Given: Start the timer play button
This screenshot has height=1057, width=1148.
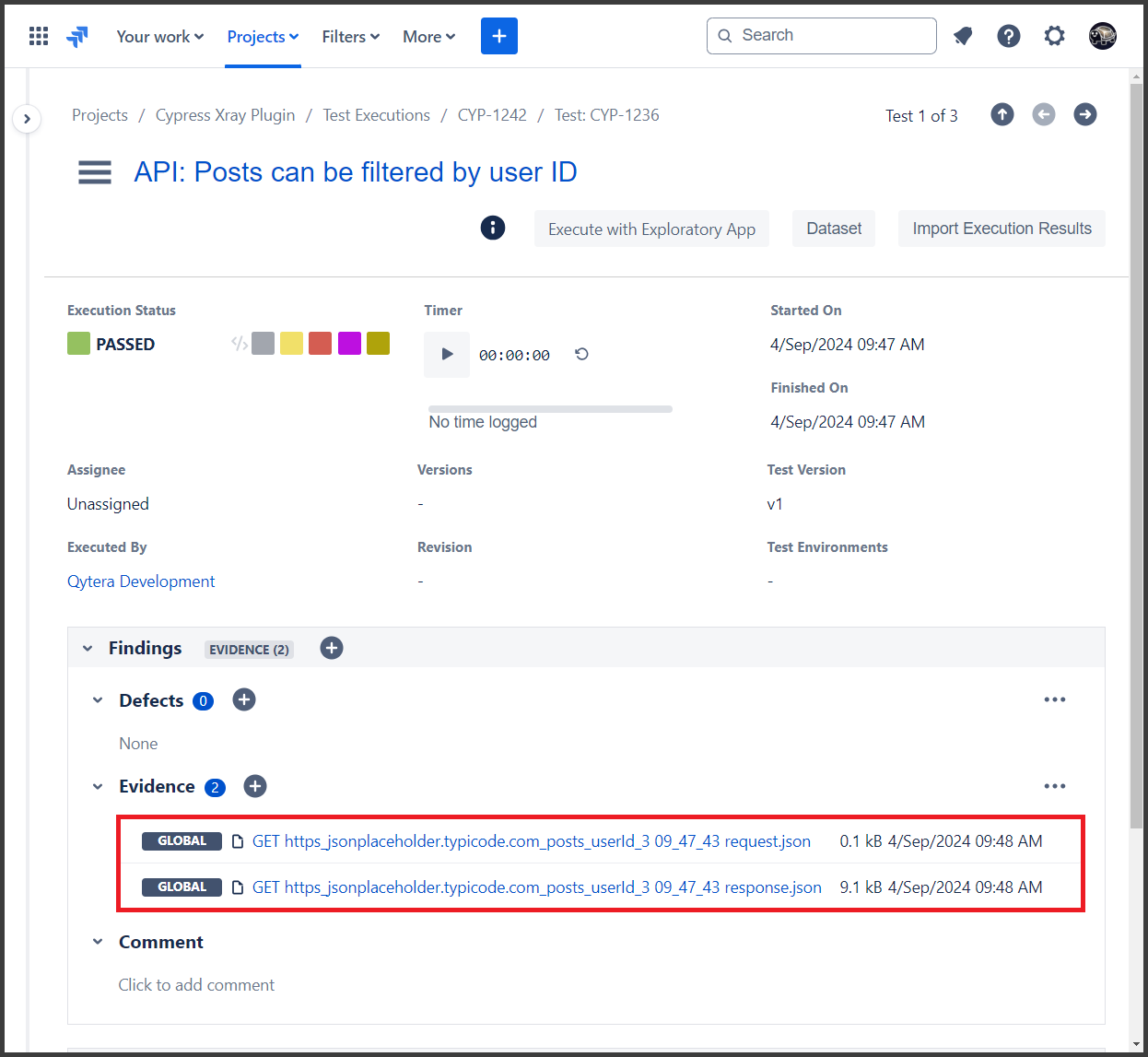Looking at the screenshot, I should 447,354.
